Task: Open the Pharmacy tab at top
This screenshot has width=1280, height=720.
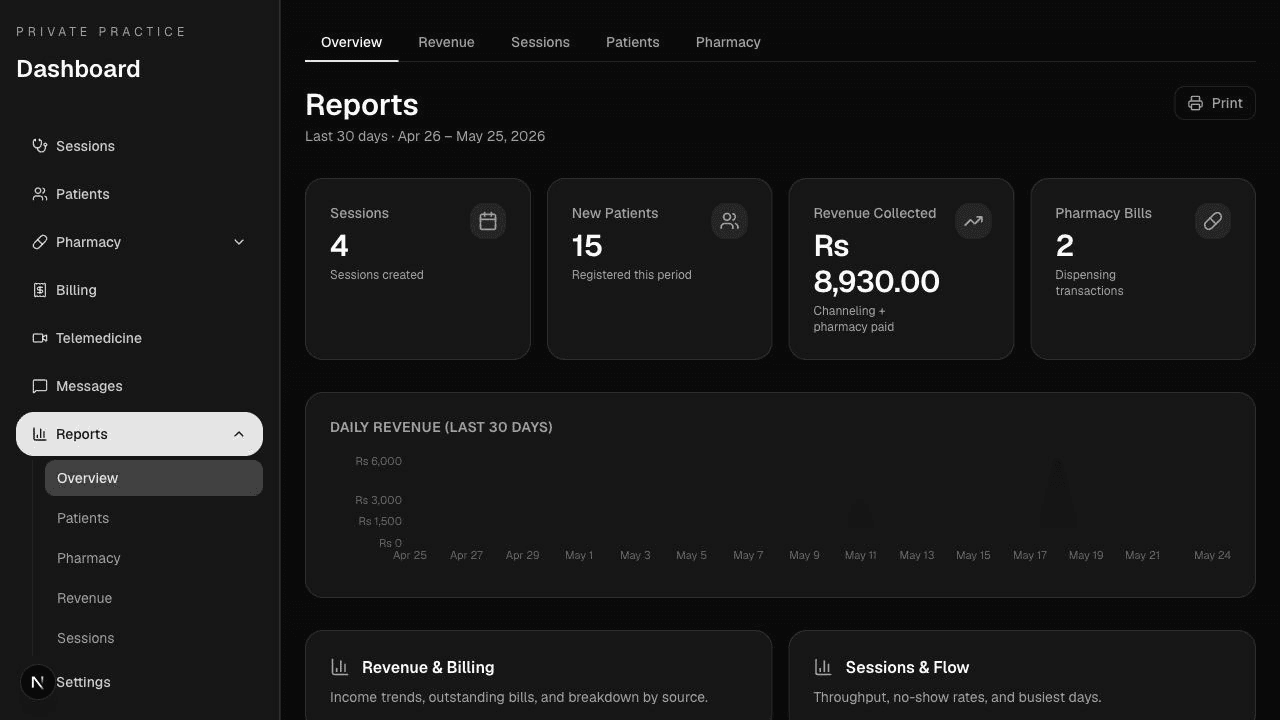Action: (x=728, y=42)
